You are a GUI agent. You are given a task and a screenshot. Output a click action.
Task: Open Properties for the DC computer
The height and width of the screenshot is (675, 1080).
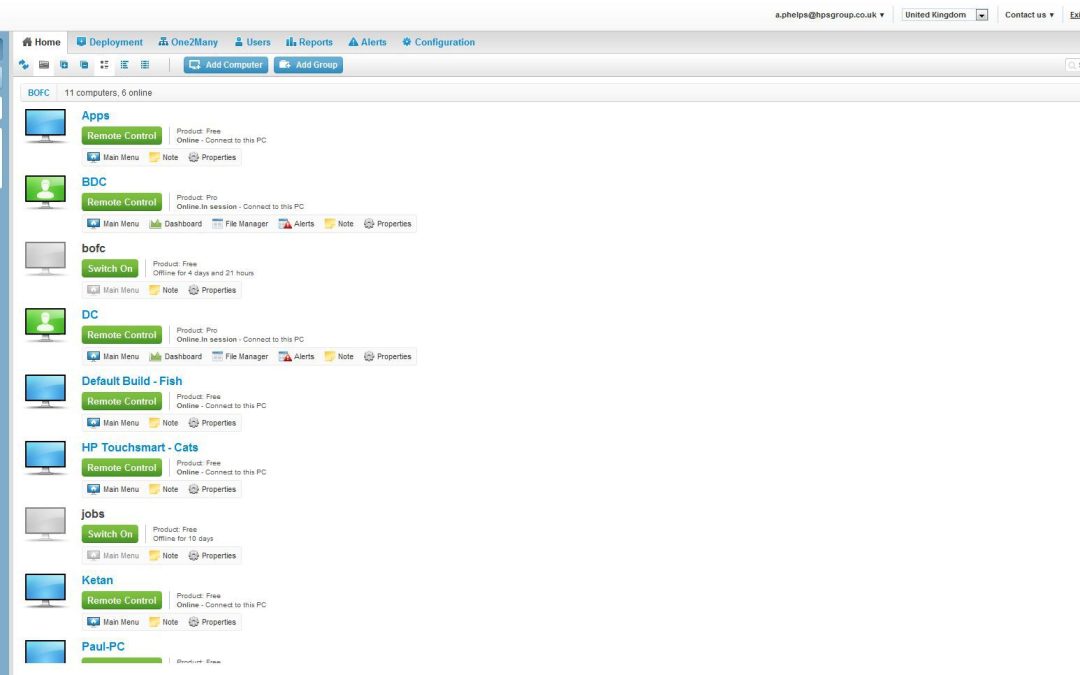coord(387,357)
